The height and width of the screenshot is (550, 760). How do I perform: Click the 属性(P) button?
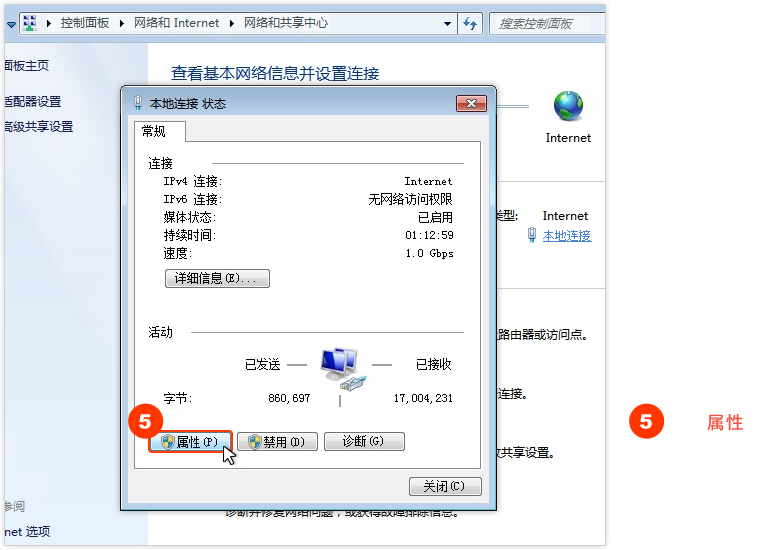pyautogui.click(x=190, y=442)
